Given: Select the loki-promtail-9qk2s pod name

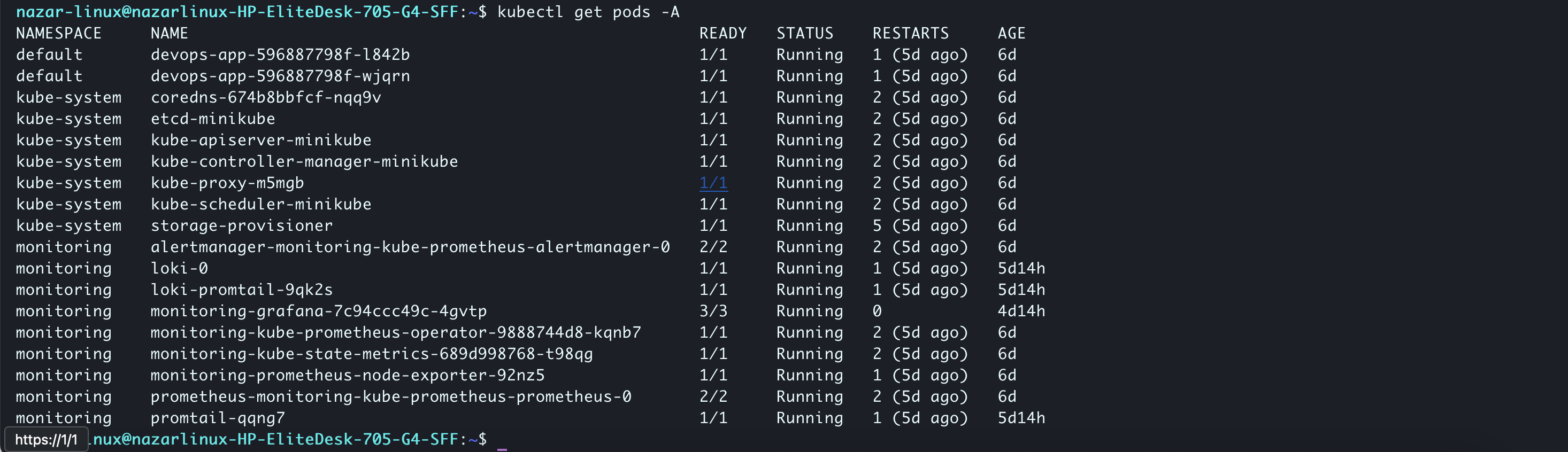Looking at the screenshot, I should (x=242, y=290).
